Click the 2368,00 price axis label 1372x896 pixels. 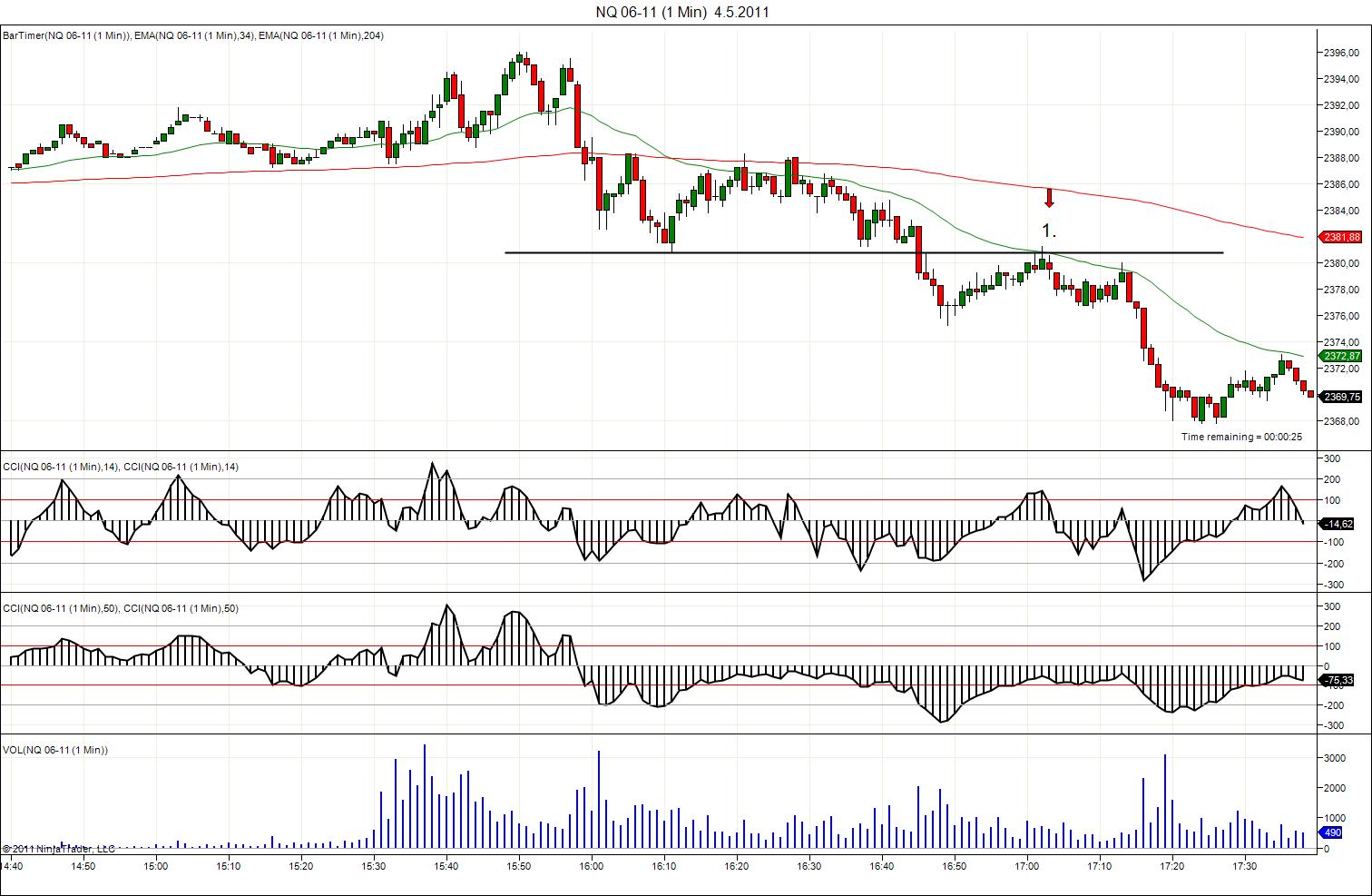click(1342, 421)
